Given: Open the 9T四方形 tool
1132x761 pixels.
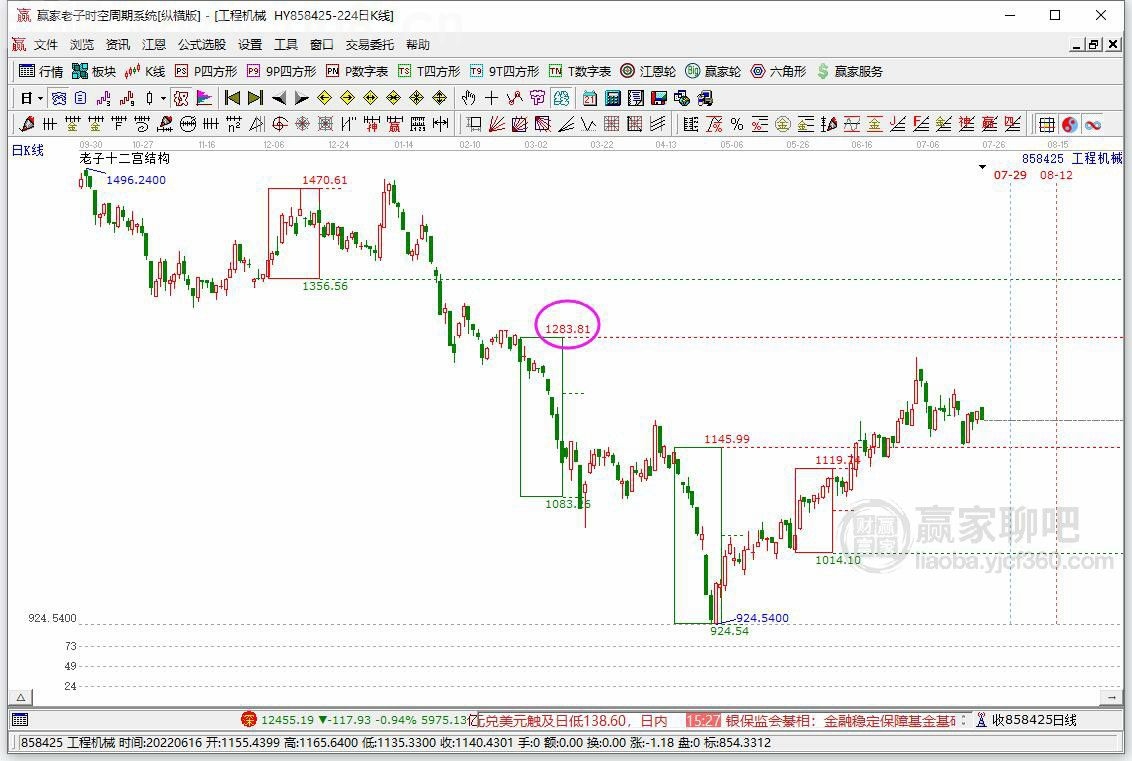Looking at the screenshot, I should 504,71.
